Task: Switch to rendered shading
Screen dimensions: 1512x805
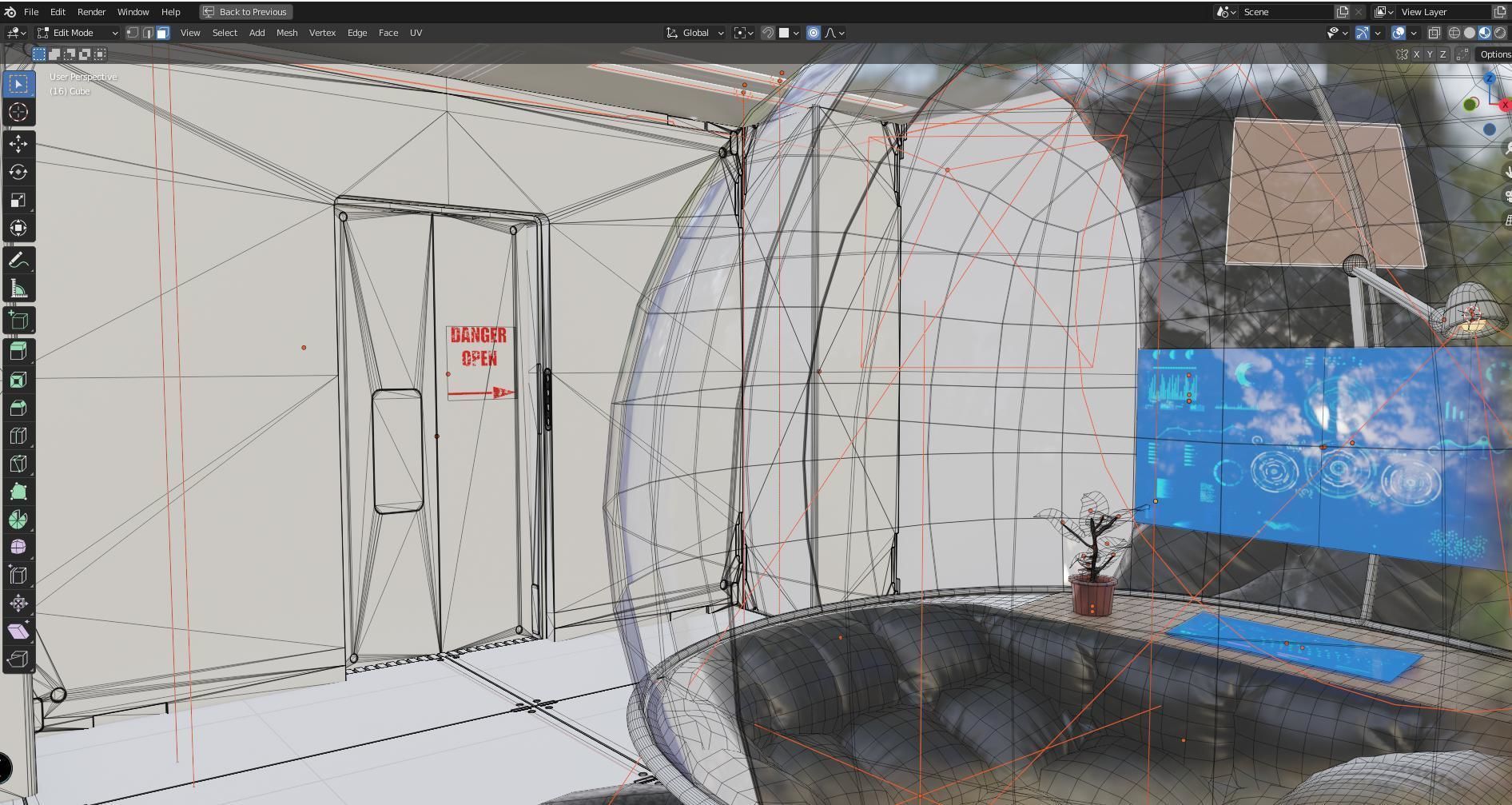Action: (x=1500, y=33)
